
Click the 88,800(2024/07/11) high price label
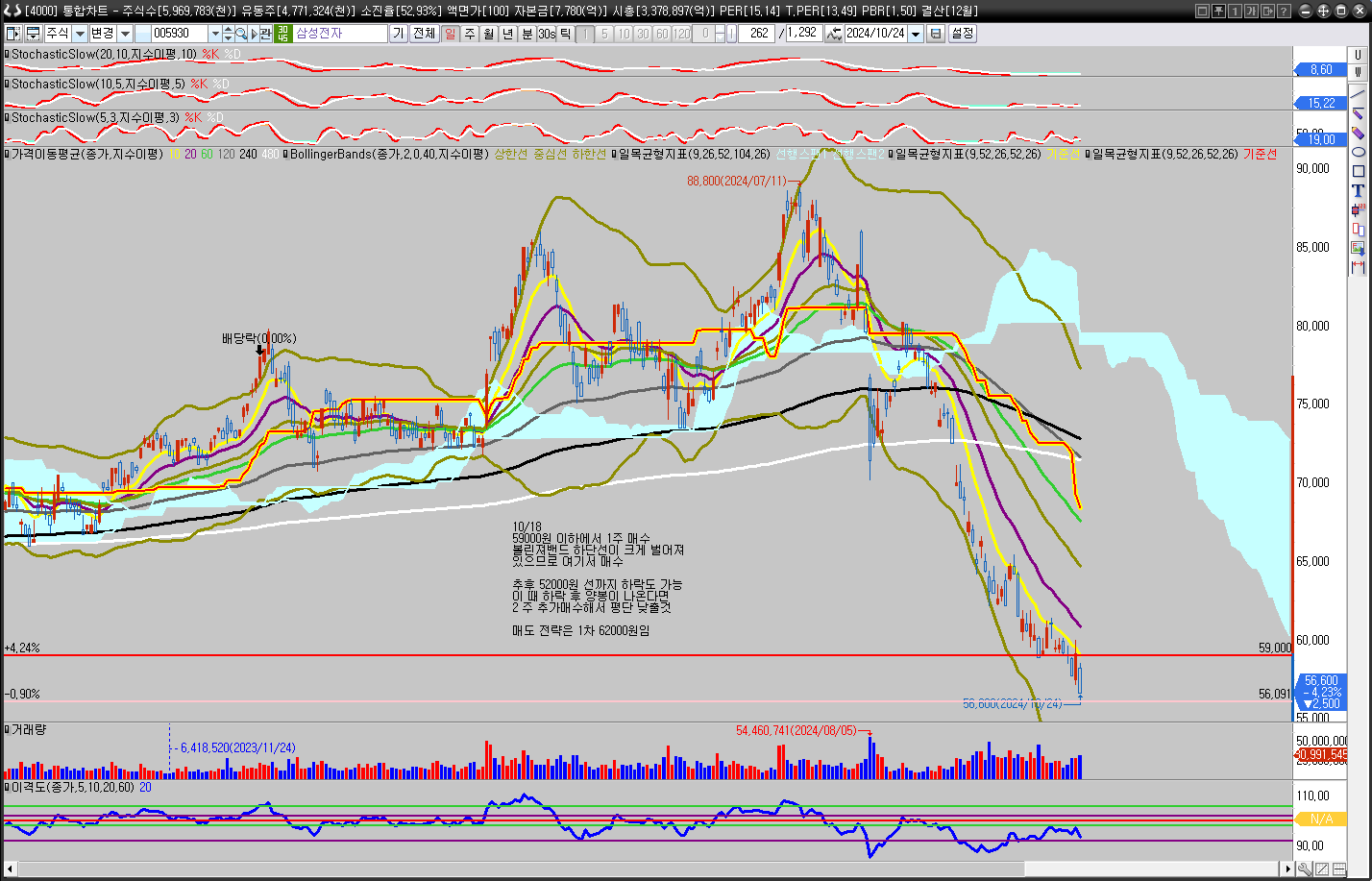pyautogui.click(x=737, y=181)
